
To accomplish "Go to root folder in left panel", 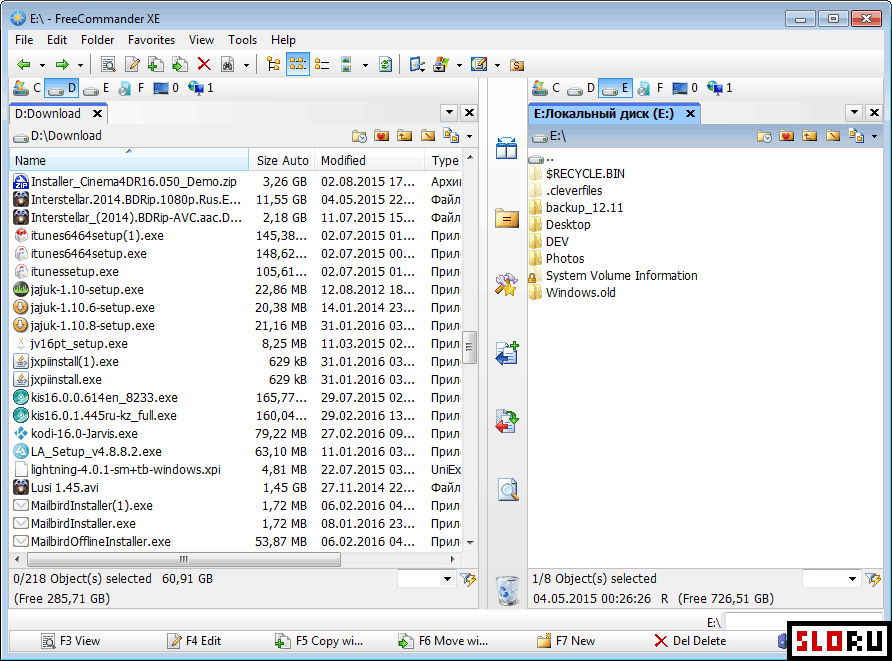I will click(x=428, y=136).
